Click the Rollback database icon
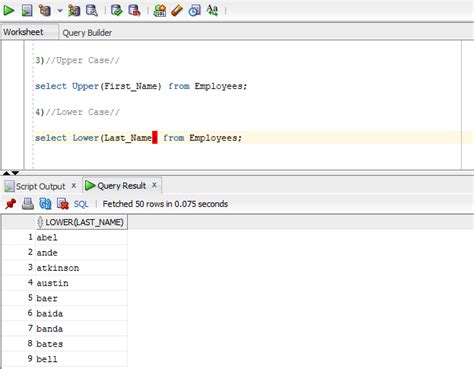This screenshot has width=474, height=369. tap(134, 10)
